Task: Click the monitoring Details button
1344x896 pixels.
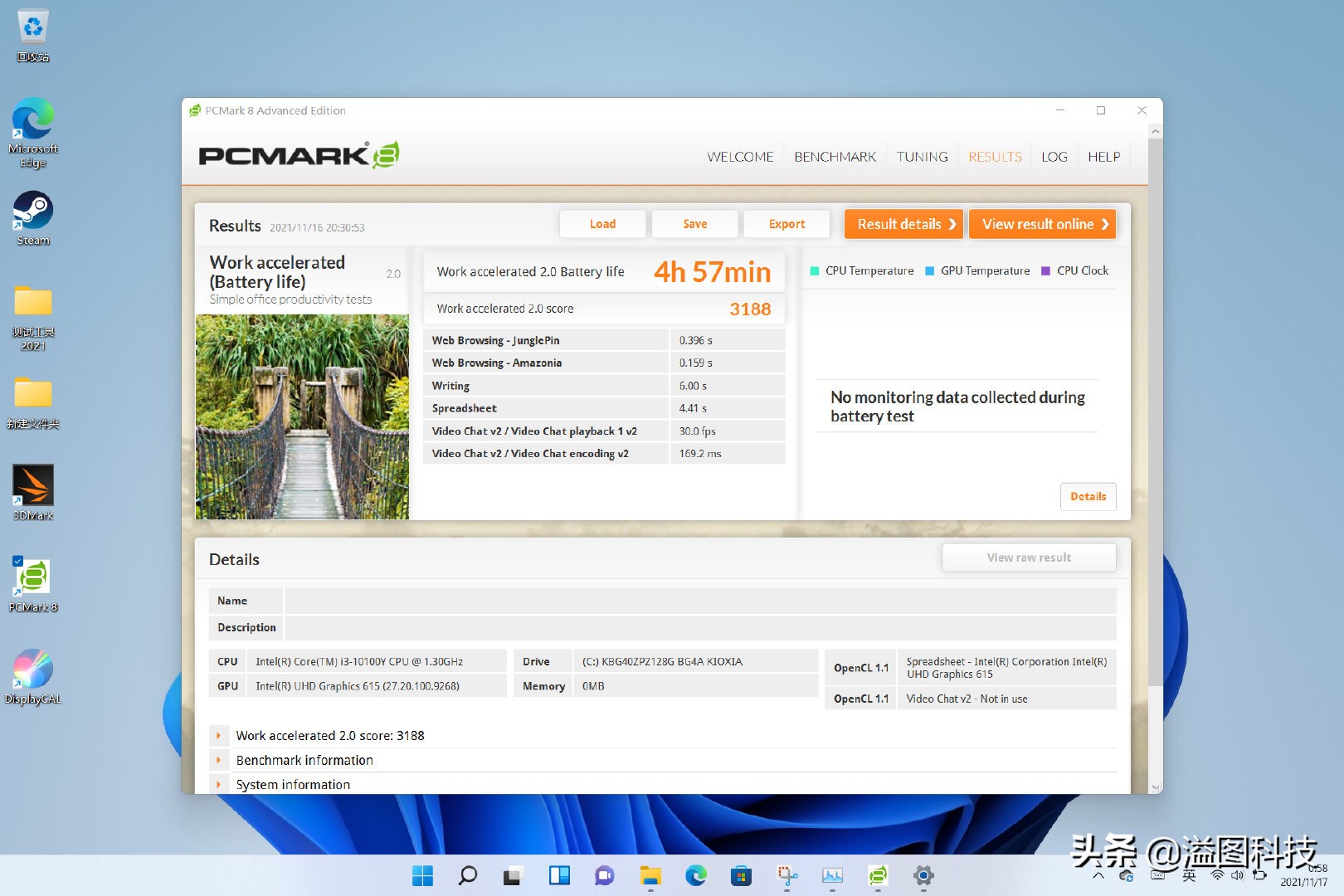Action: [x=1088, y=496]
